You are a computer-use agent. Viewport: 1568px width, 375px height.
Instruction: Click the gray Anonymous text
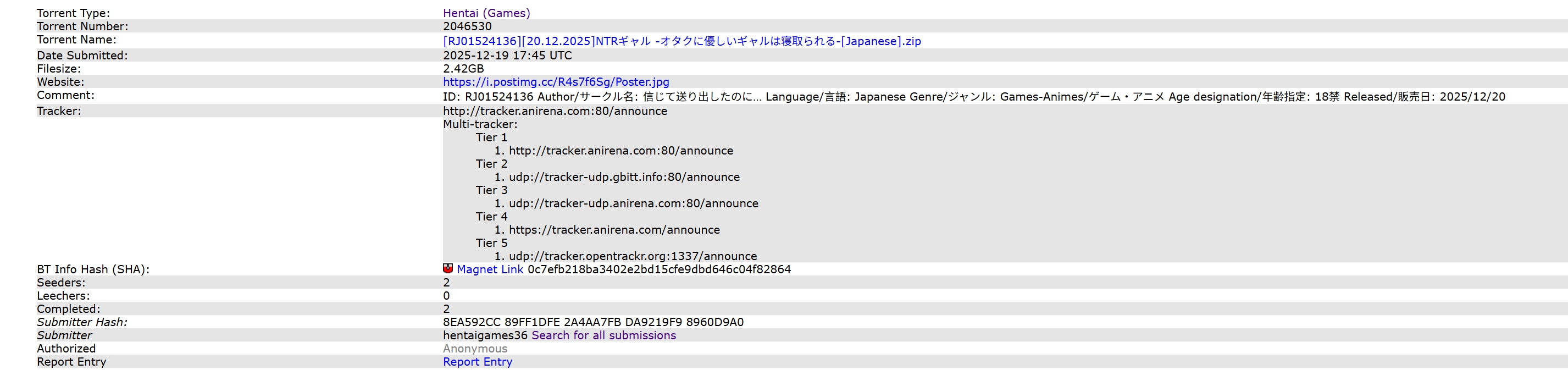click(x=475, y=349)
